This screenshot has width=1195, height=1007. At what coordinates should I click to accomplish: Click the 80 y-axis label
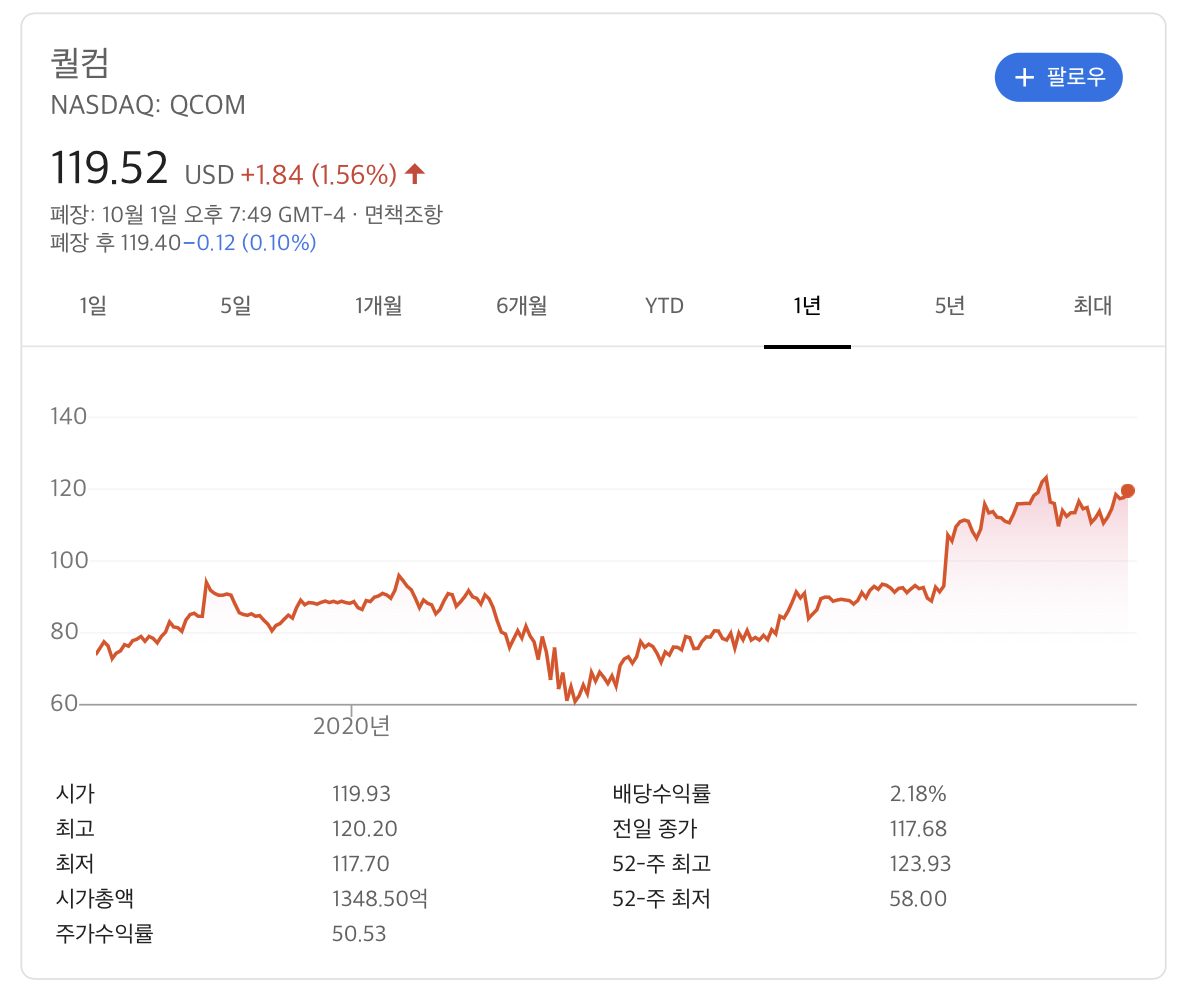click(64, 631)
